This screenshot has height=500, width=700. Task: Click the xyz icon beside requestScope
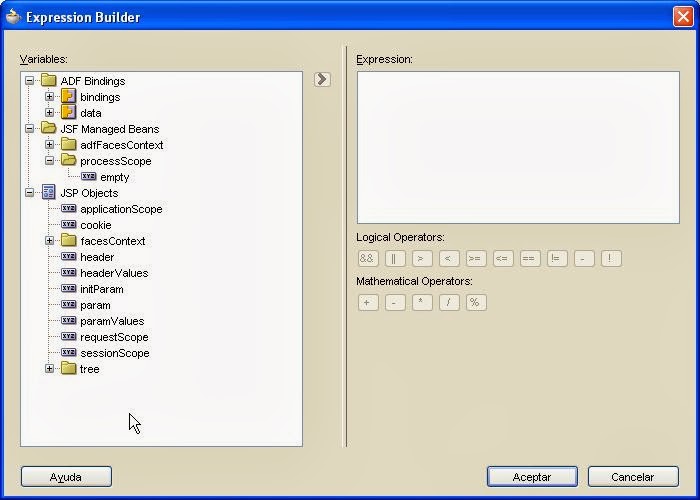point(68,337)
